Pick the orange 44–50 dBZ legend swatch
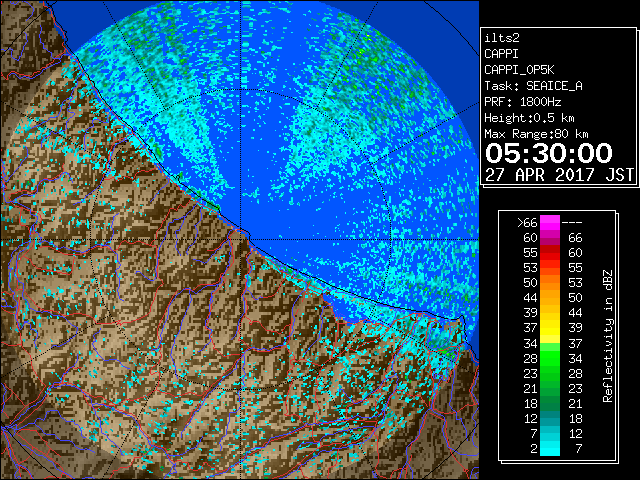Image resolution: width=640 pixels, height=480 pixels. (x=550, y=298)
